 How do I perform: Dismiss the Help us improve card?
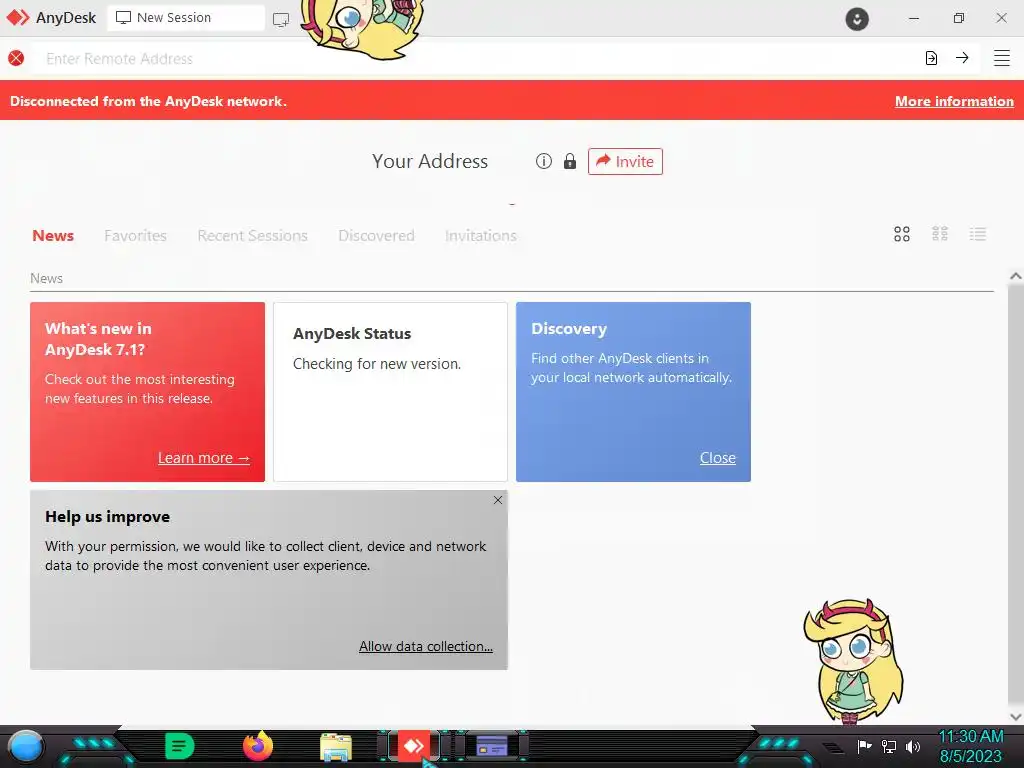498,500
